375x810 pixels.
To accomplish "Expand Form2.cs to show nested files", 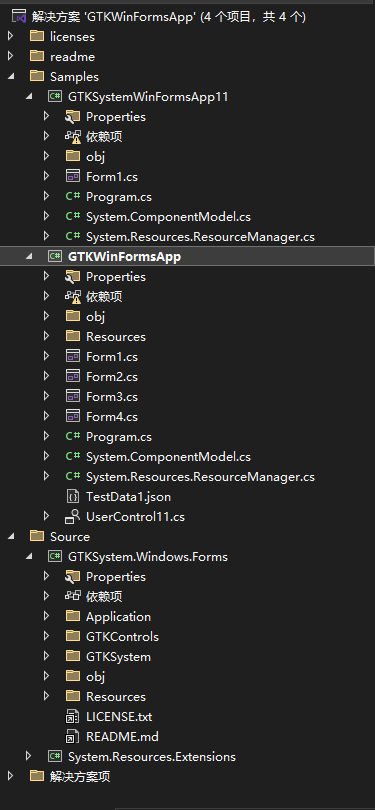I will (x=46, y=376).
